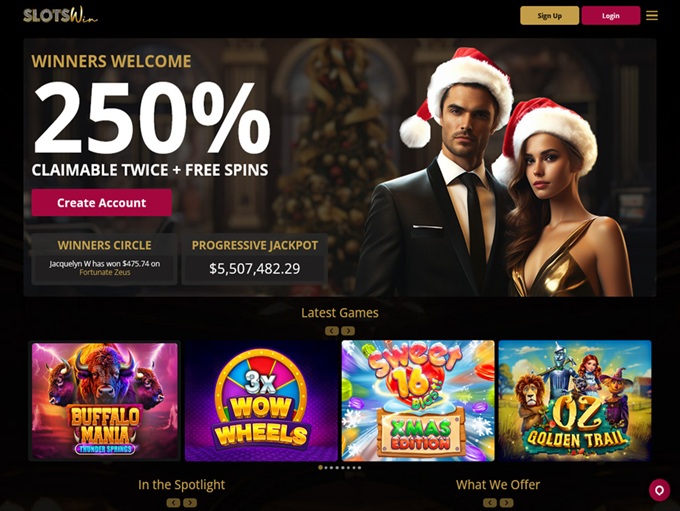Click the SlotsWin logo
The height and width of the screenshot is (511, 680).
point(60,15)
